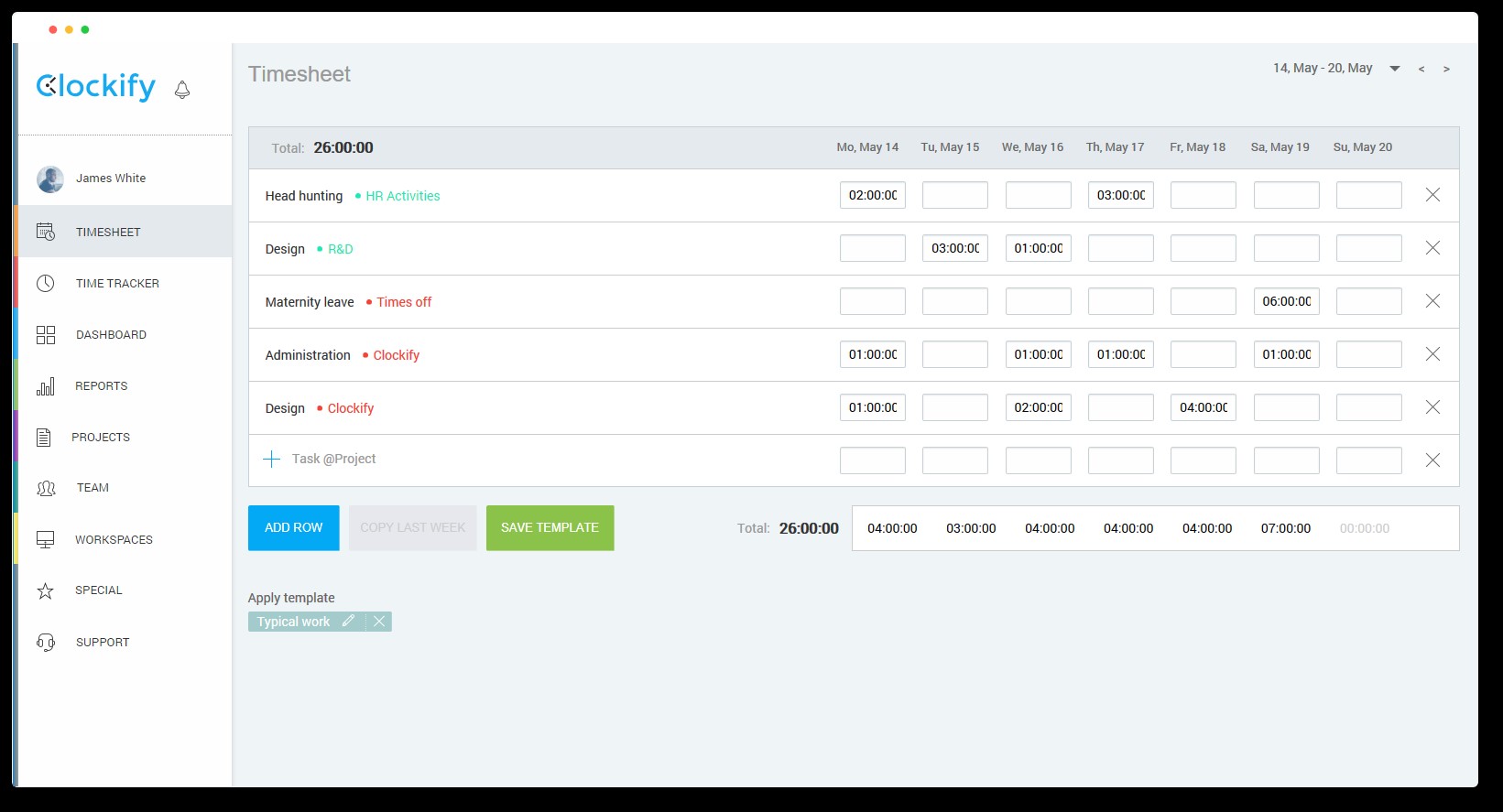Click the Administration task name
This screenshot has width=1503, height=812.
coord(308,355)
